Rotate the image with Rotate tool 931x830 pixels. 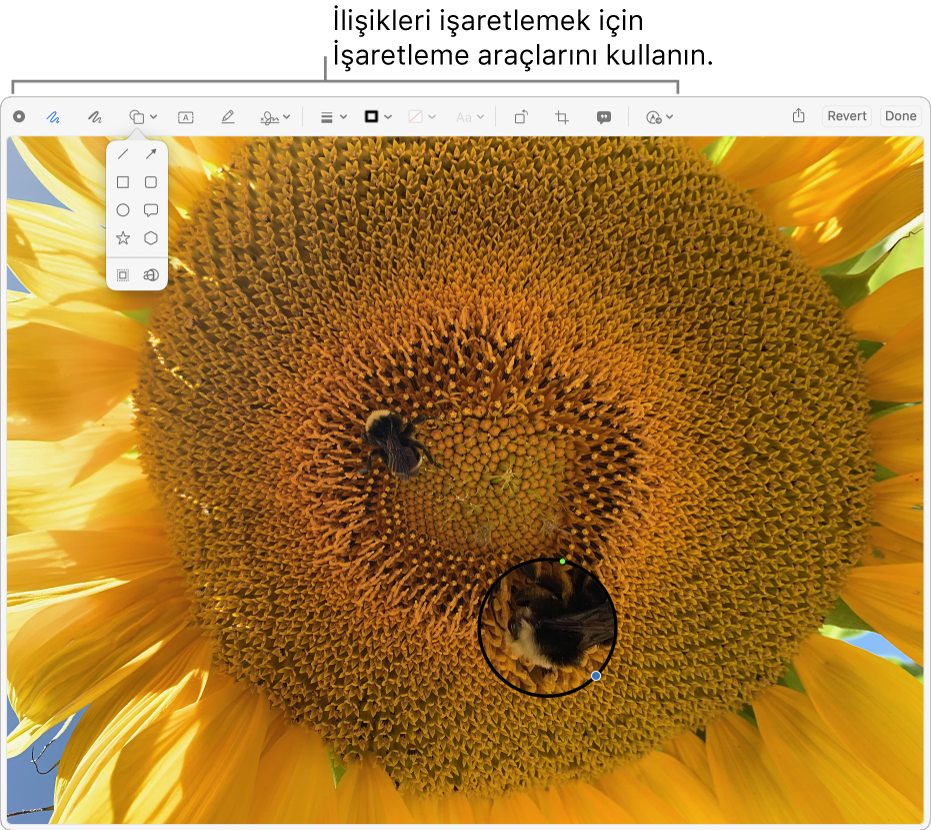521,117
